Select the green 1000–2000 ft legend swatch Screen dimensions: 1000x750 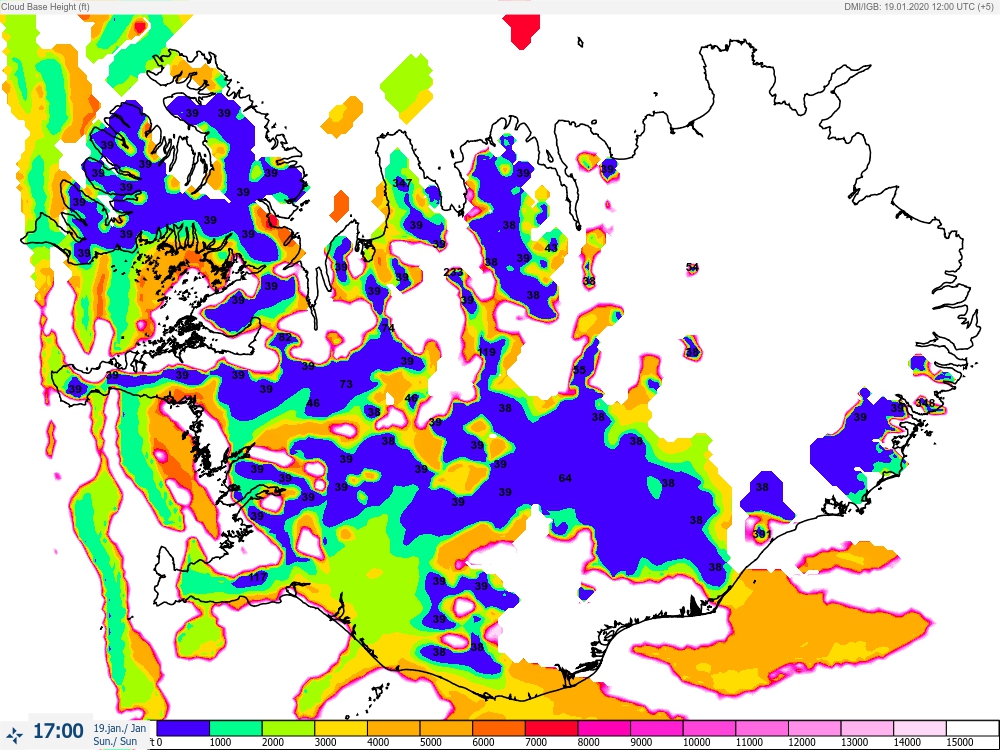click(236, 728)
